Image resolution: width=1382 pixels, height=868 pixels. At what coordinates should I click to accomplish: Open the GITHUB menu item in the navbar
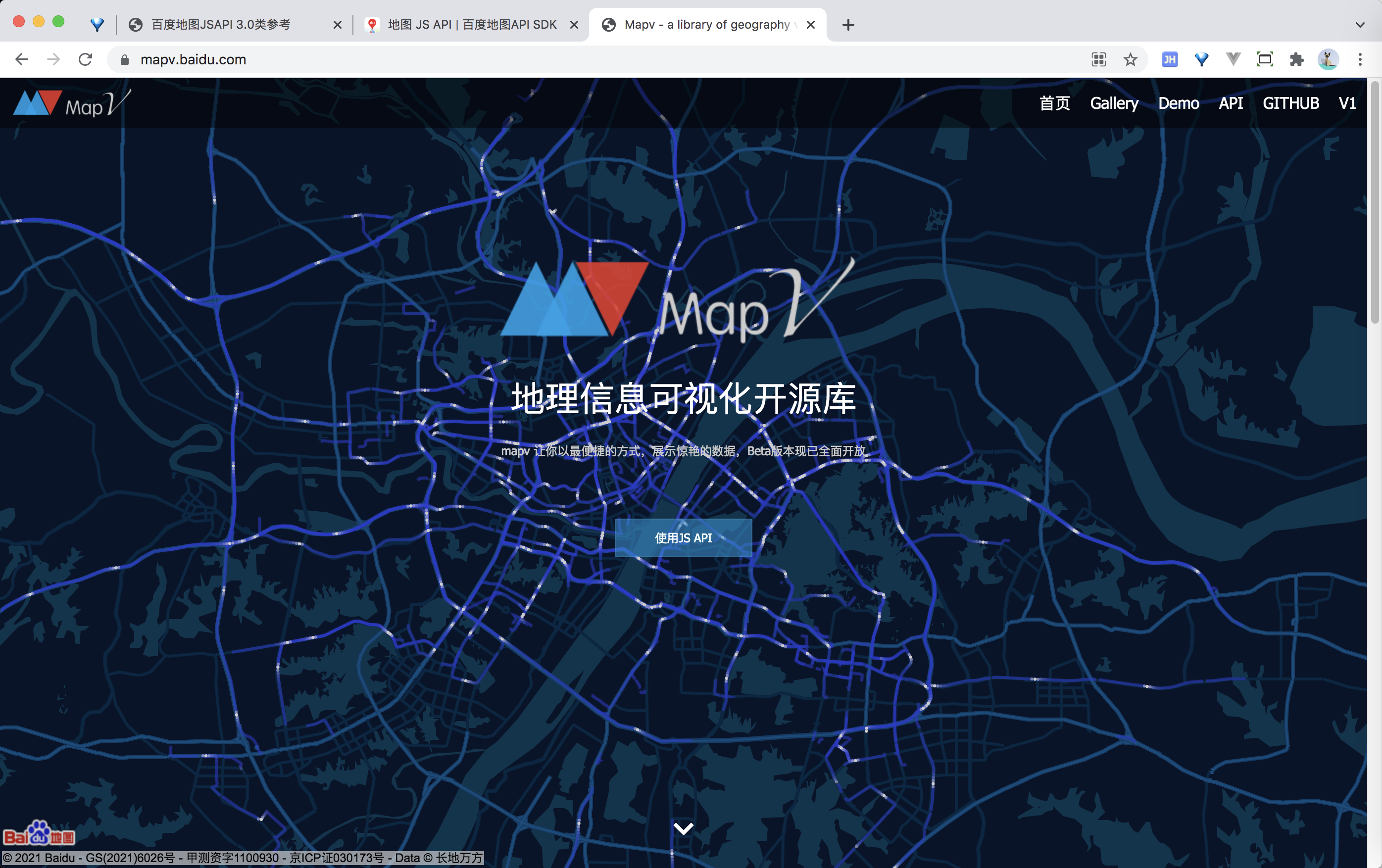1291,103
